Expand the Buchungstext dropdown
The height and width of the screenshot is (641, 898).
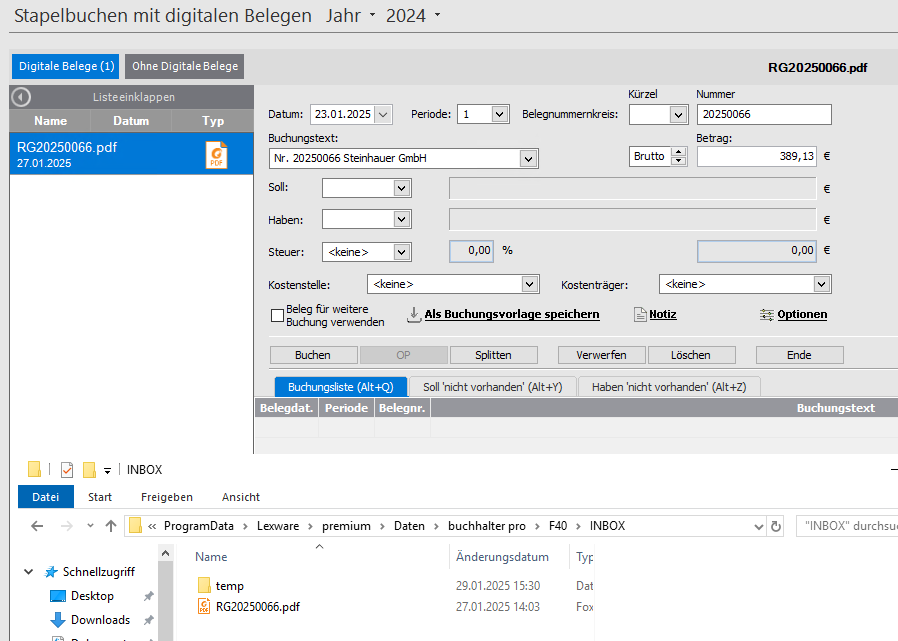tap(529, 159)
